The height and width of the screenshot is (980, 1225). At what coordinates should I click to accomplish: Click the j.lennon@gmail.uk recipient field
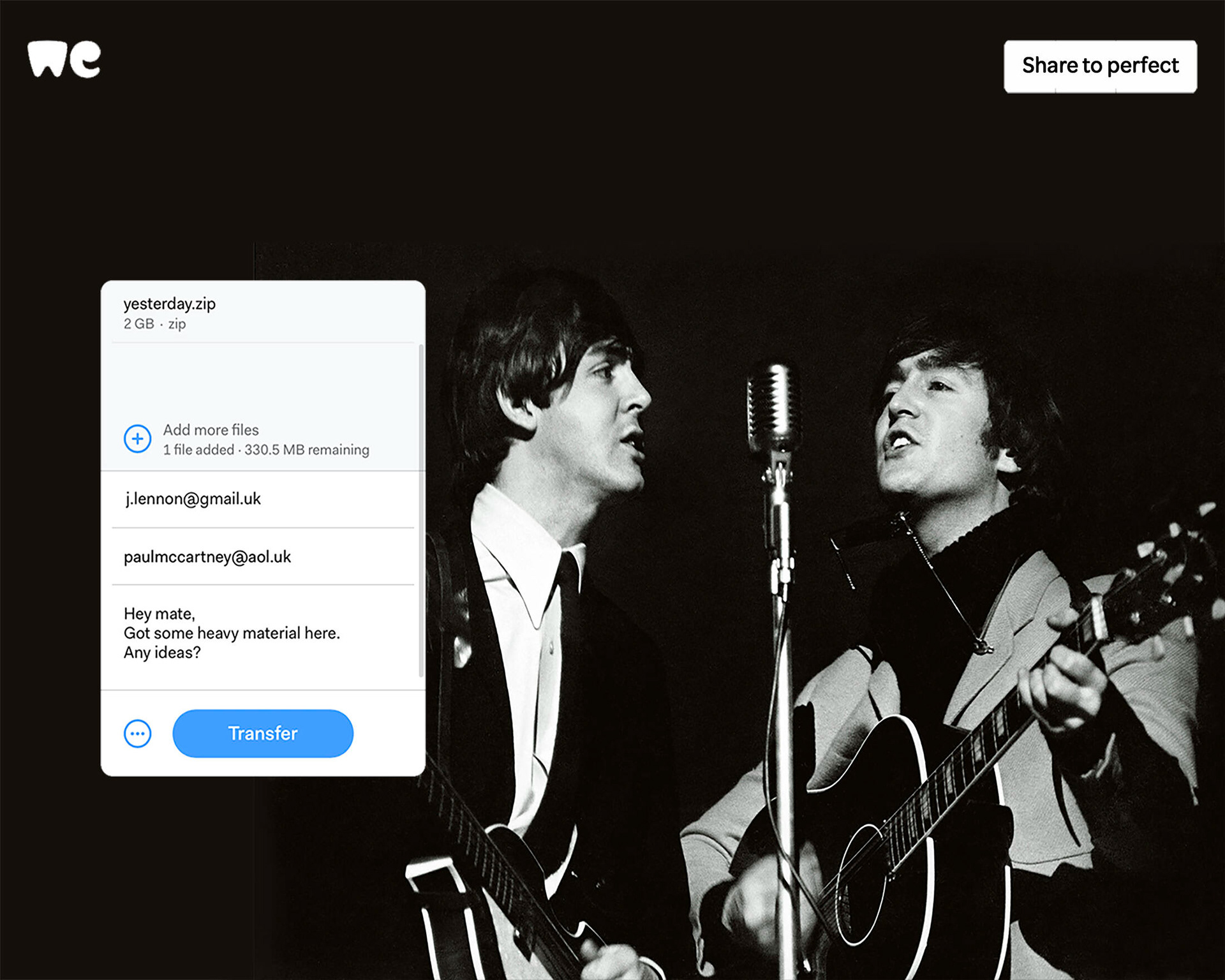coord(193,499)
